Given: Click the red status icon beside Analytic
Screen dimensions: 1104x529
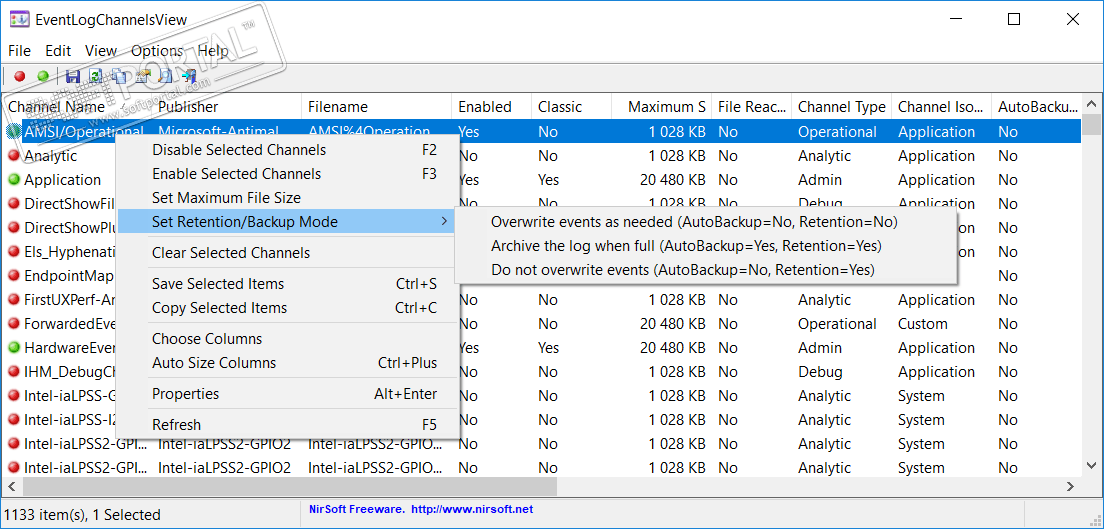Looking at the screenshot, I should pyautogui.click(x=13, y=156).
